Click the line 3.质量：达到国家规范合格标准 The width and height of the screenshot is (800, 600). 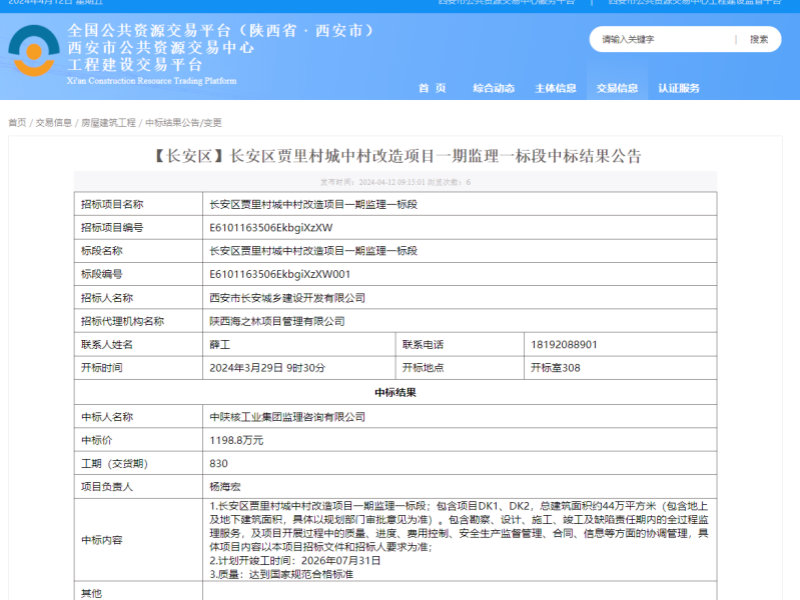coord(281,574)
